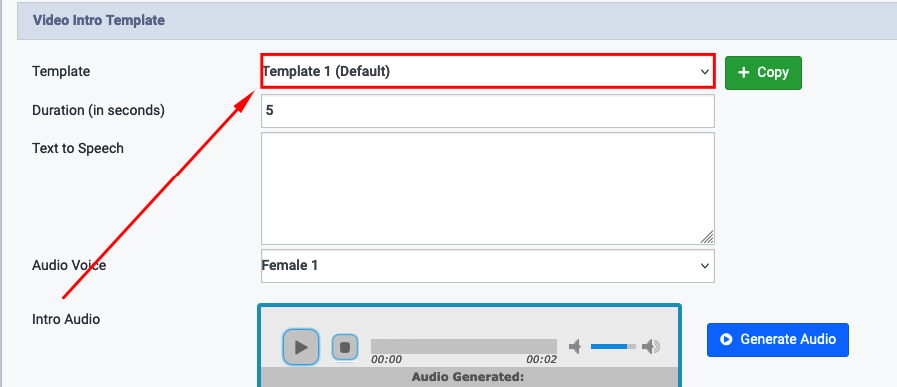Grab the textarea resize handle
897x387 pixels.
point(707,237)
